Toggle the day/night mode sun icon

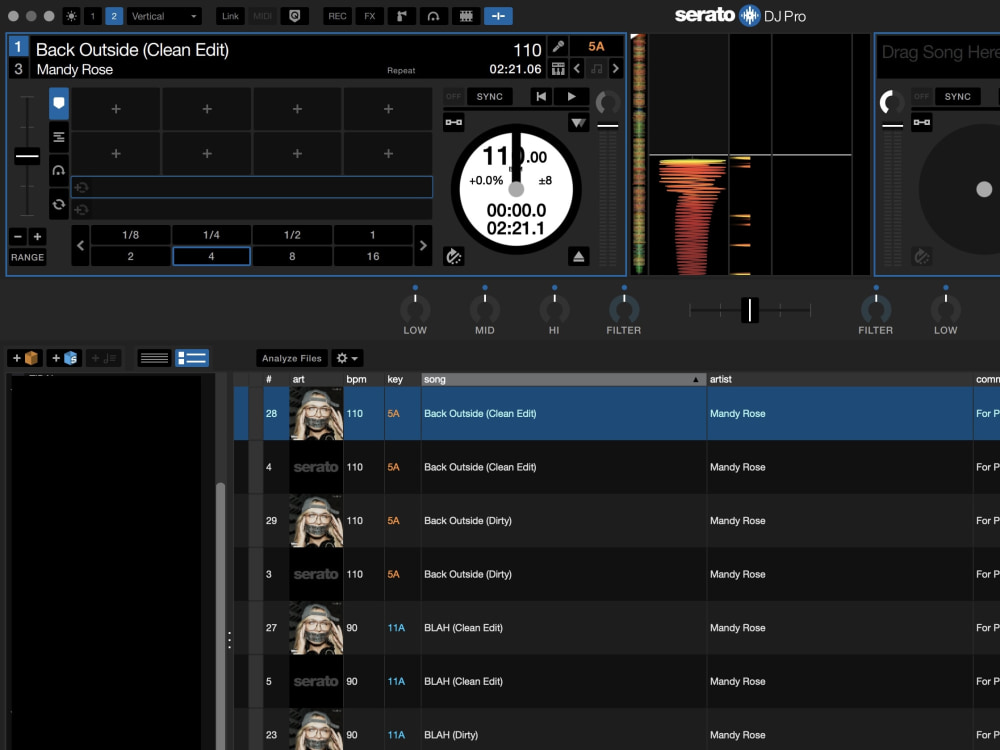pos(71,16)
